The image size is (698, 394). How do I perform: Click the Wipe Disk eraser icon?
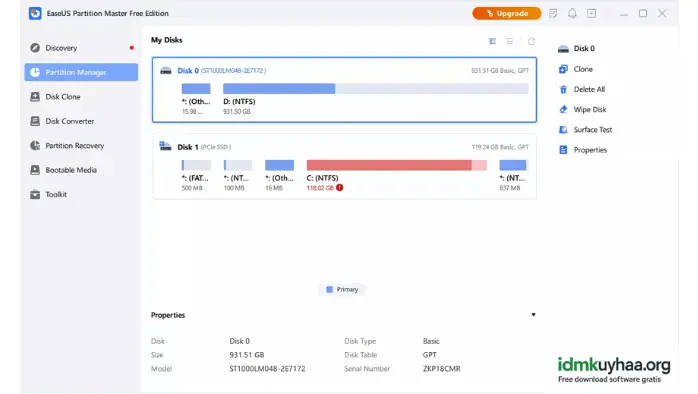(x=564, y=110)
